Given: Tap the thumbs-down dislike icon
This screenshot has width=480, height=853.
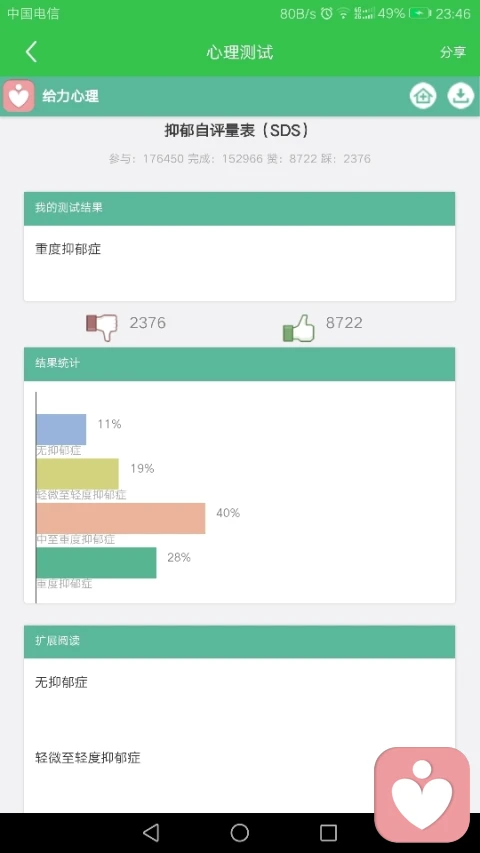Looking at the screenshot, I should (102, 327).
